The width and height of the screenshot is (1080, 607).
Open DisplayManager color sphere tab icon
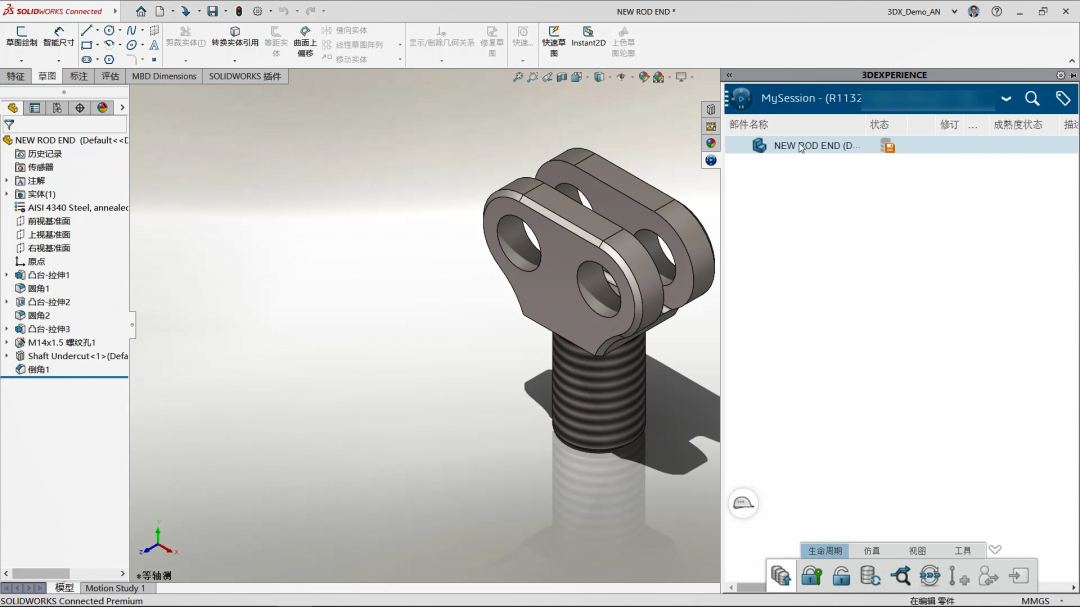(103, 107)
